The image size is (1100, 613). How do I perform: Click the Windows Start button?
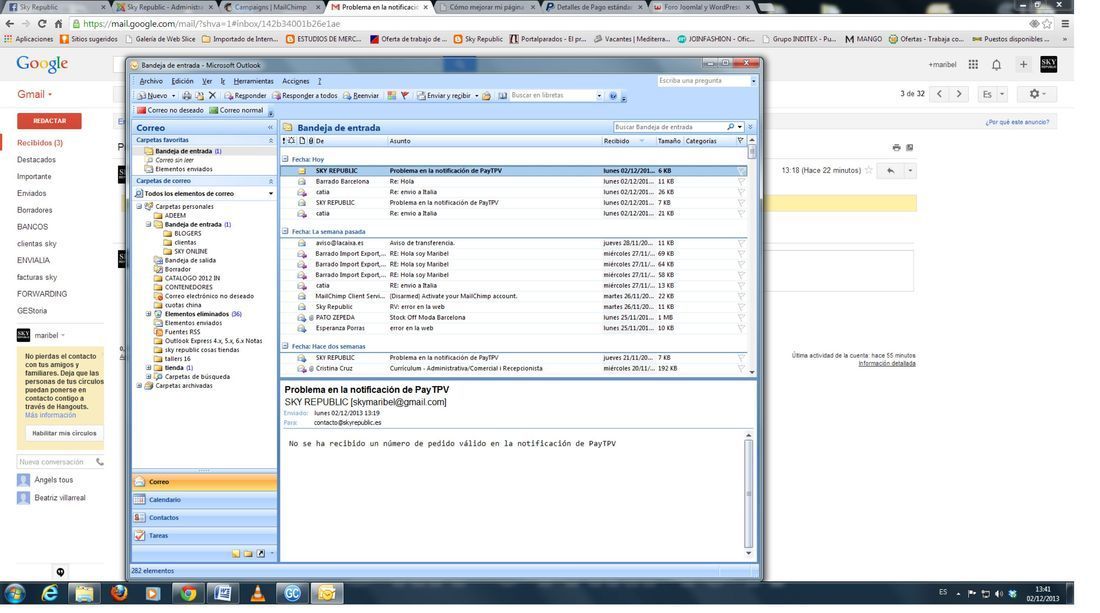coord(14,593)
